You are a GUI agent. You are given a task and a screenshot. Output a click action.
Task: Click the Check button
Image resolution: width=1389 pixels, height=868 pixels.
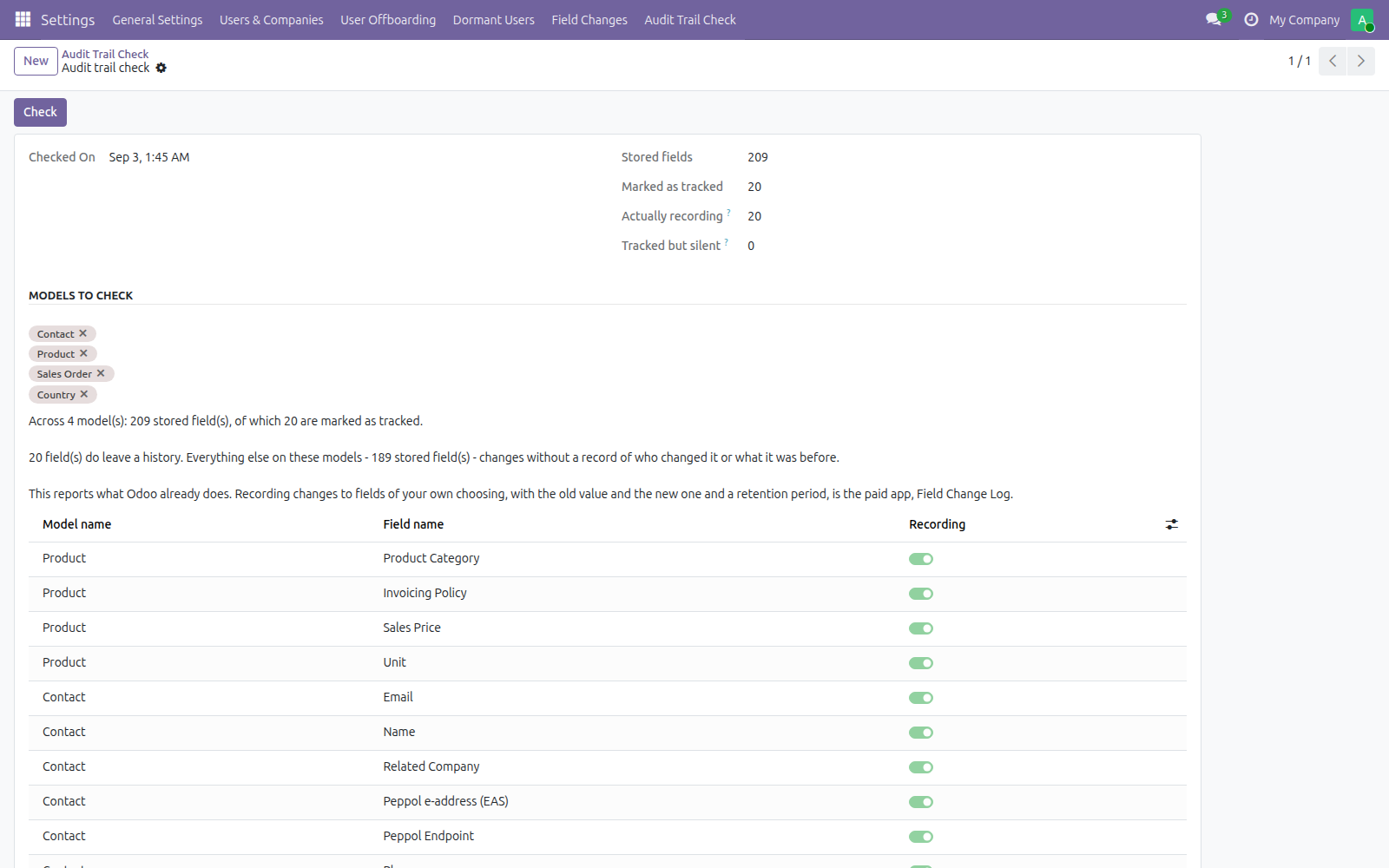[40, 112]
